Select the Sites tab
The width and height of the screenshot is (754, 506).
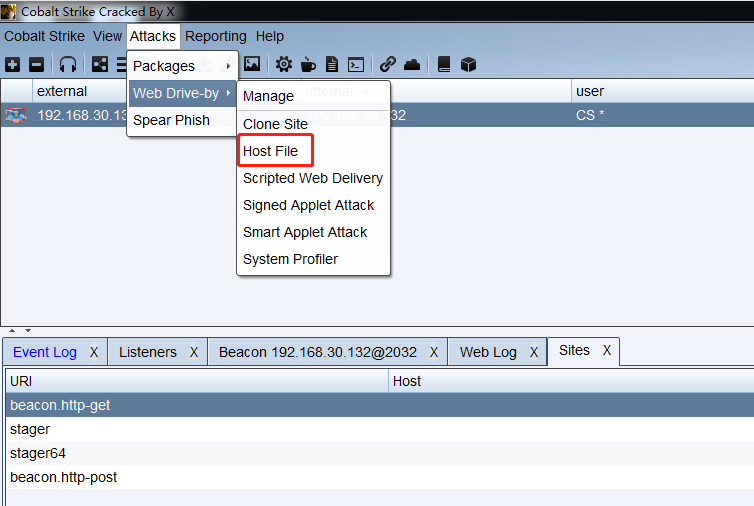pyautogui.click(x=574, y=350)
